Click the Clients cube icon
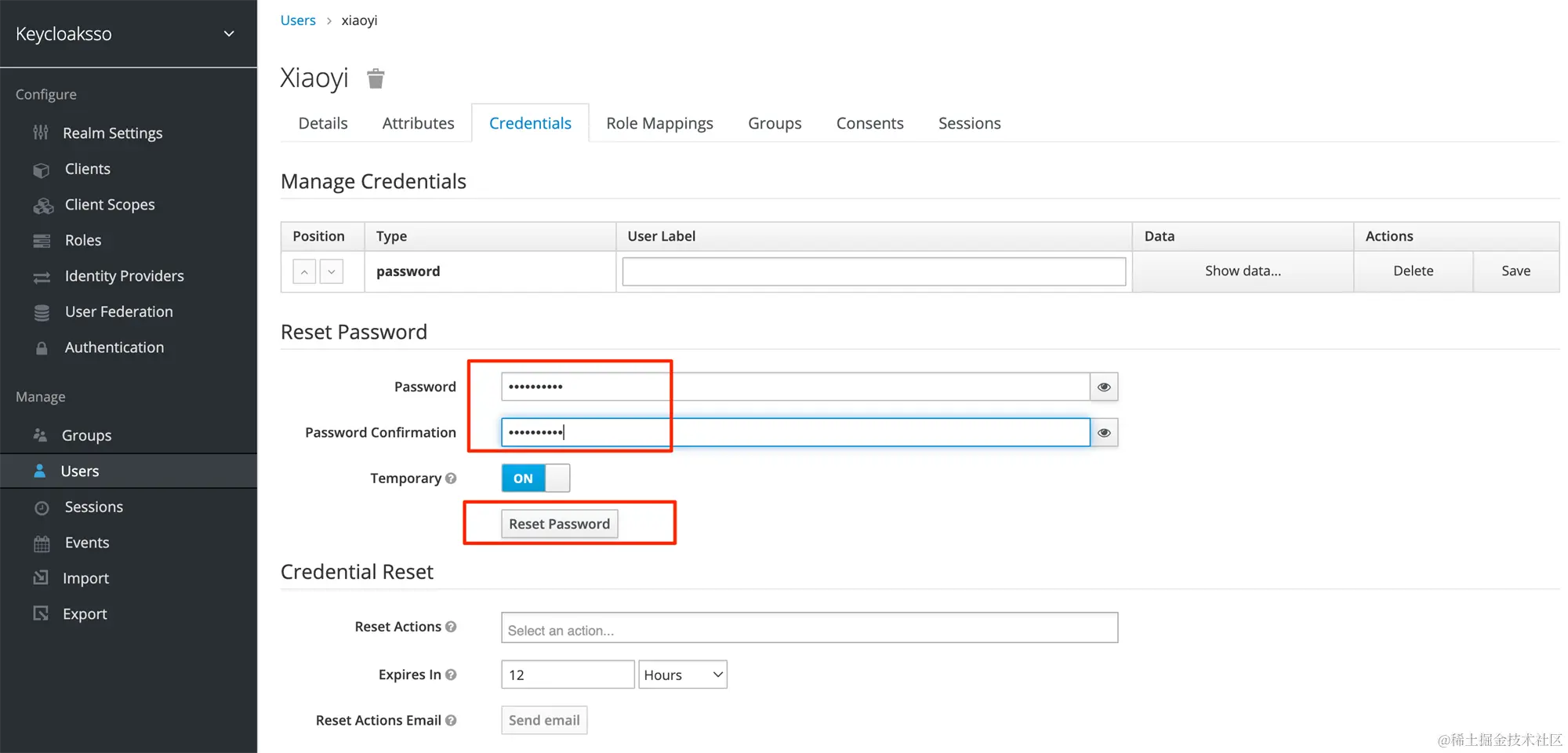Image resolution: width=1568 pixels, height=753 pixels. pos(42,169)
